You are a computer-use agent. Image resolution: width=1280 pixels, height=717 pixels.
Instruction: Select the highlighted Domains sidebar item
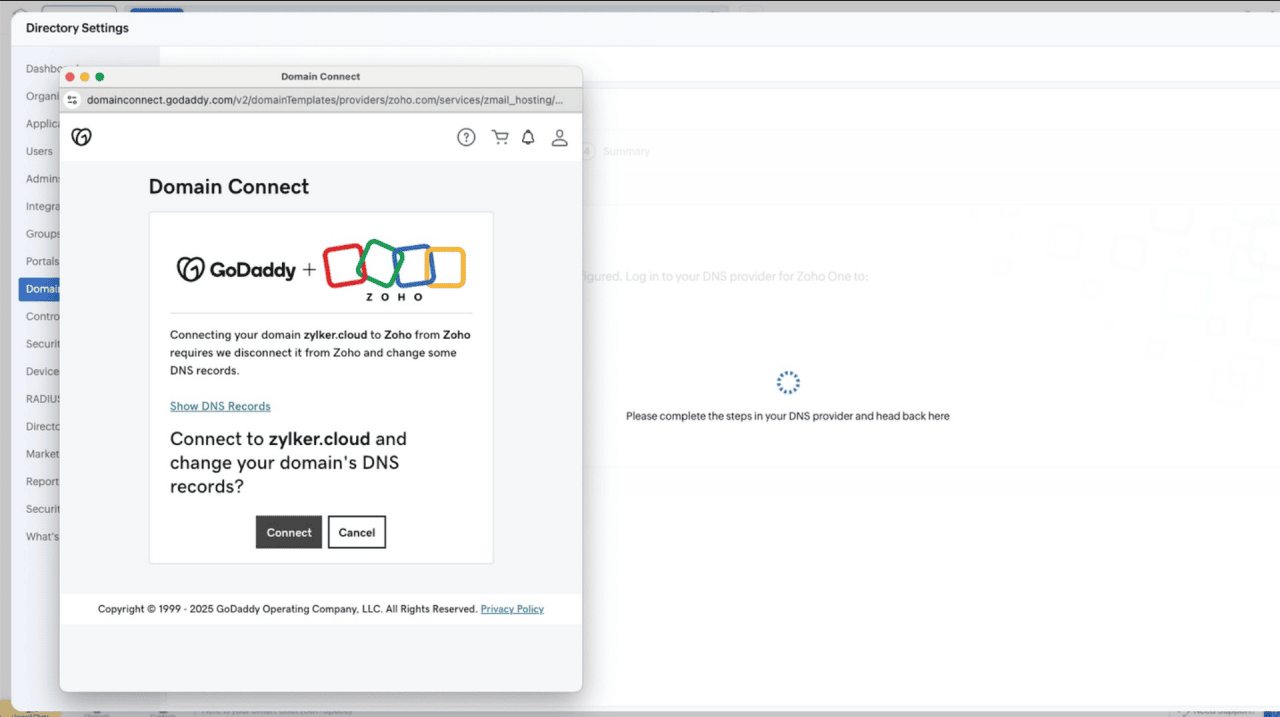coord(40,289)
